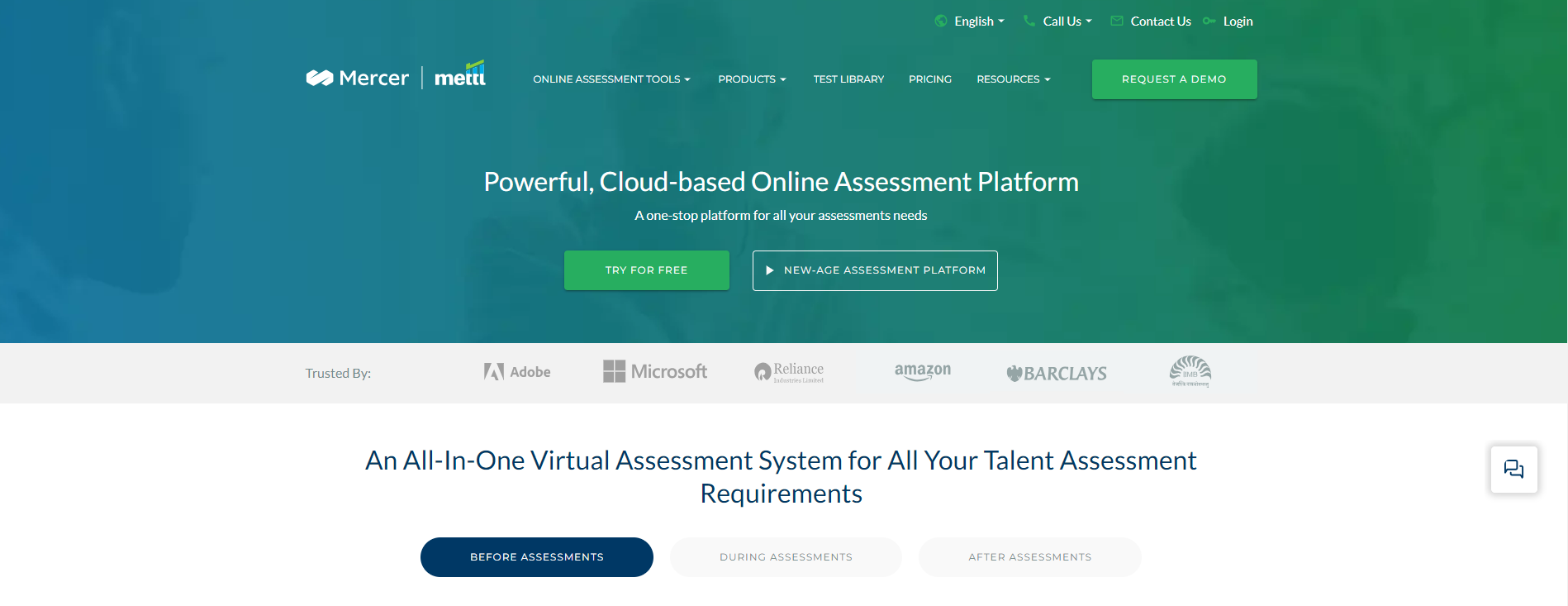
Task: Open the Products dropdown menu
Action: (x=752, y=79)
